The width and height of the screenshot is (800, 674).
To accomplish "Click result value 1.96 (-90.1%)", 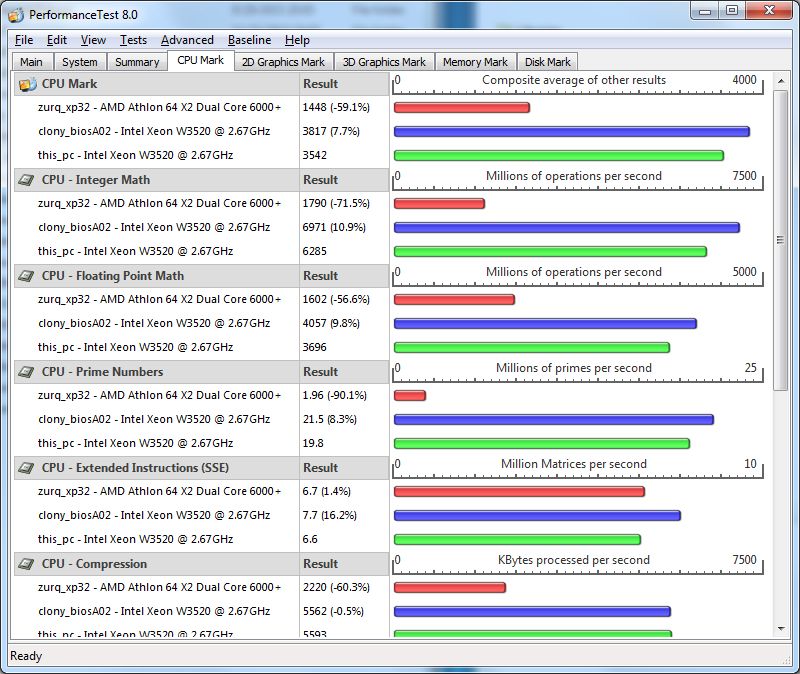I will (335, 395).
